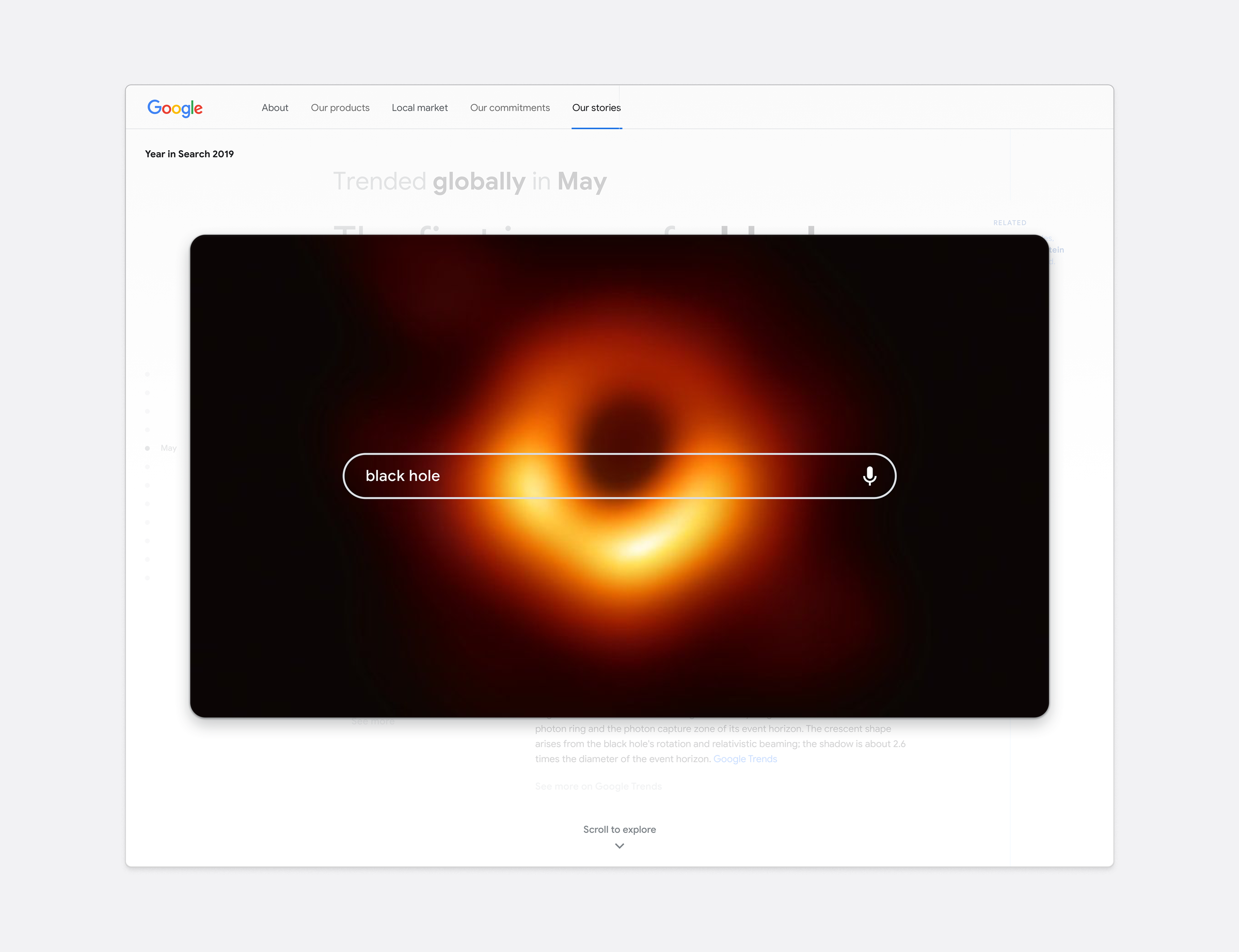Open Our commitments in the navigation
Viewport: 1239px width, 952px height.
pyautogui.click(x=510, y=108)
